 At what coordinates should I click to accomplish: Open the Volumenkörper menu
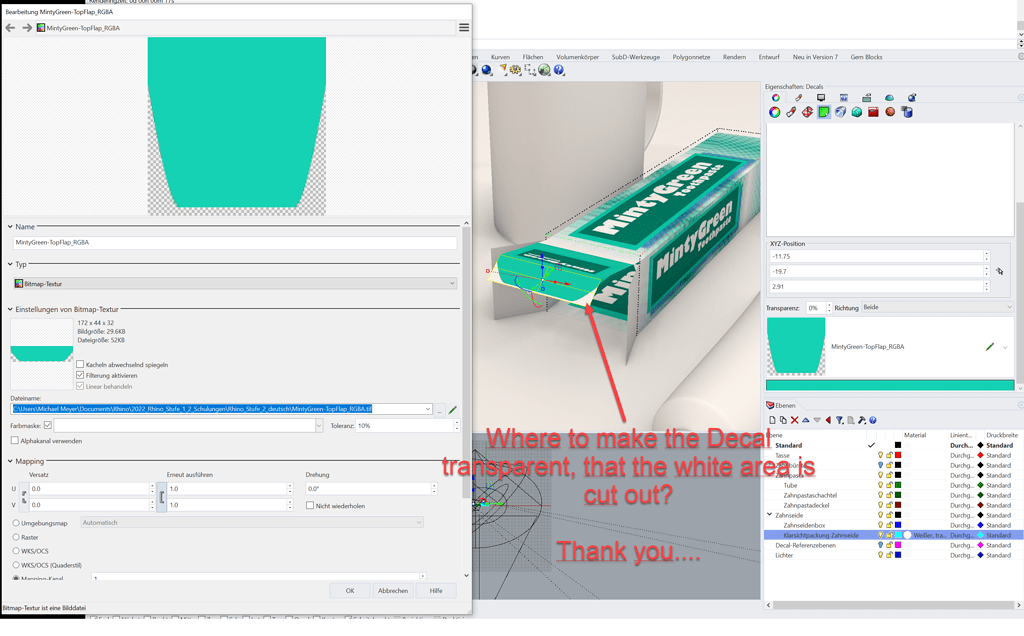577,56
